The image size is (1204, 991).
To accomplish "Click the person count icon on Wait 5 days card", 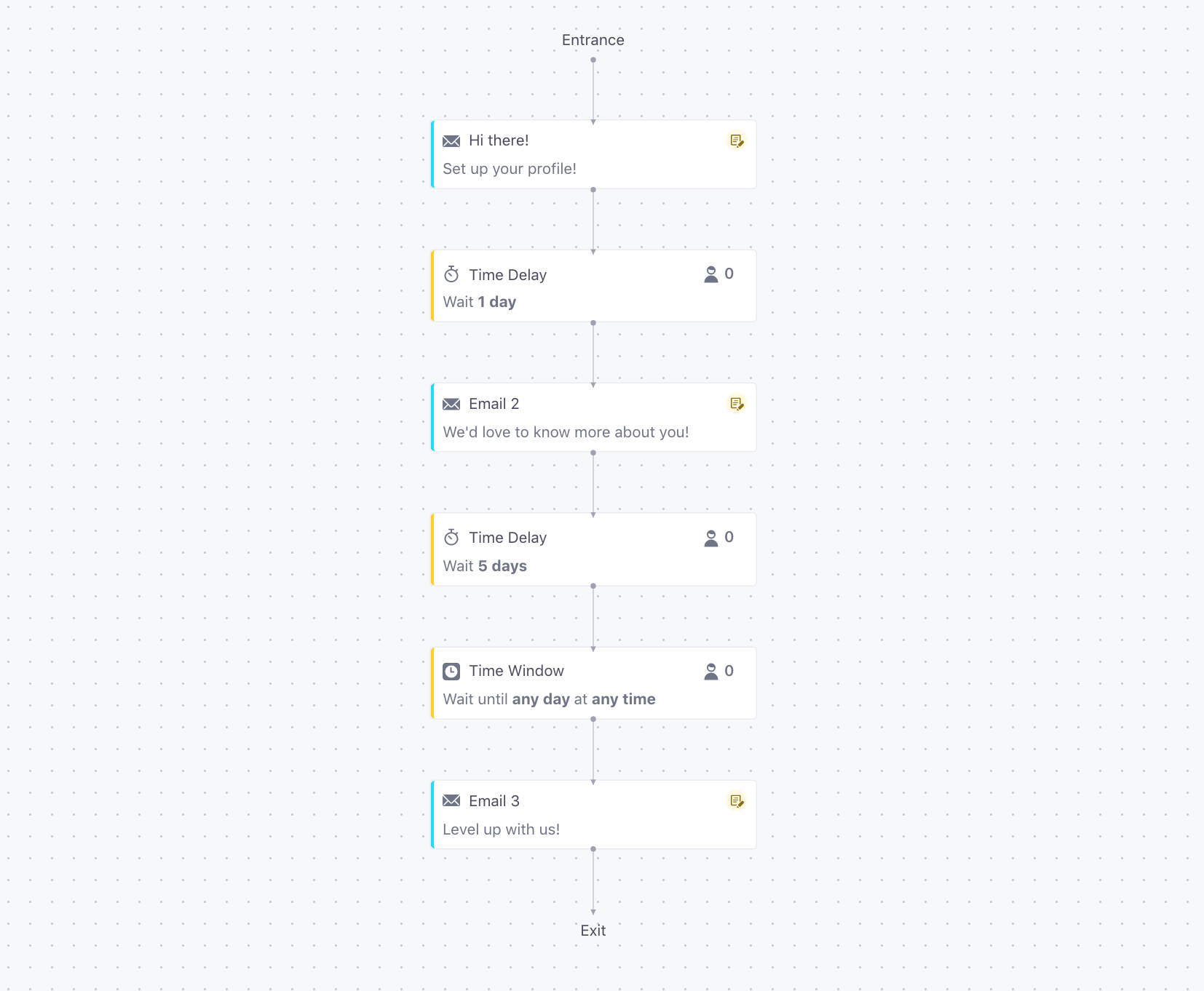I will [x=711, y=538].
